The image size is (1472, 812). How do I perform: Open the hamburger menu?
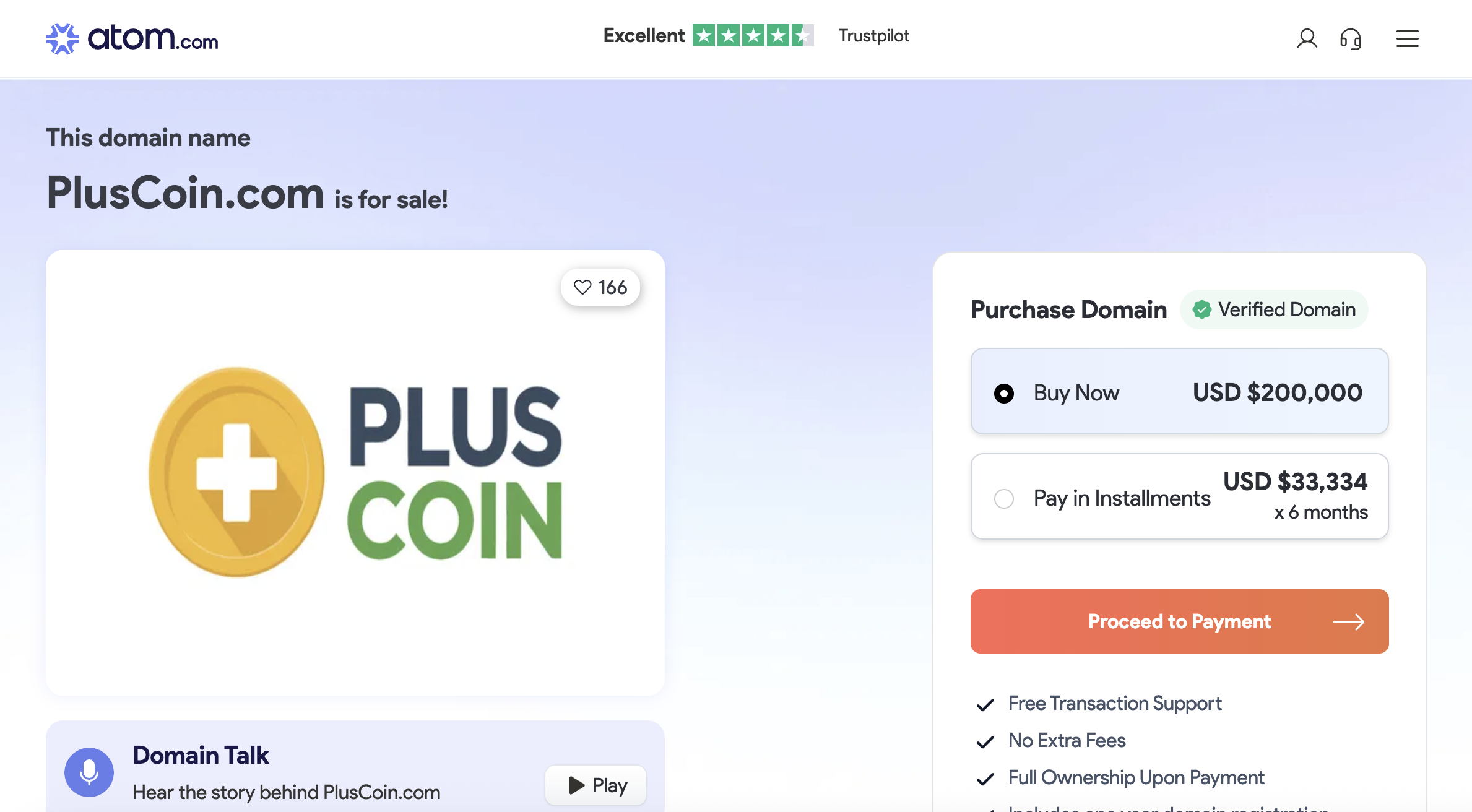1407,39
